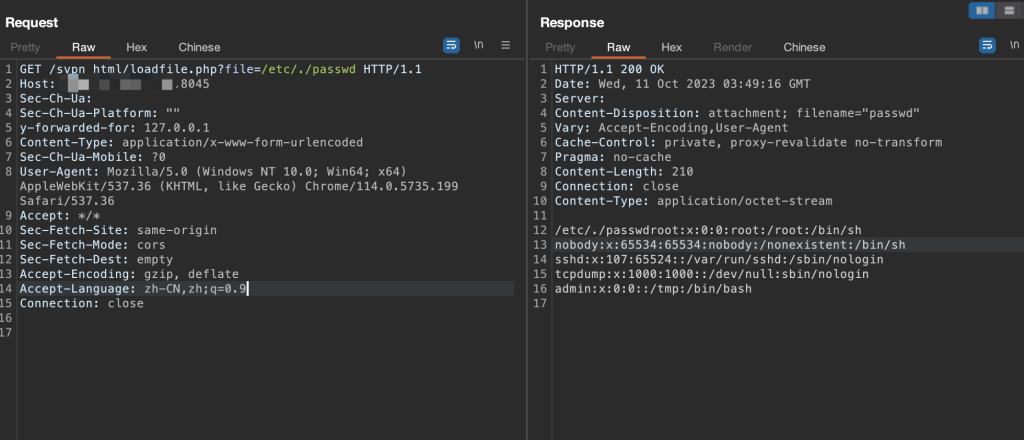Open the Response Hex tab
Screen dimensions: 1024x440
pyautogui.click(x=671, y=47)
